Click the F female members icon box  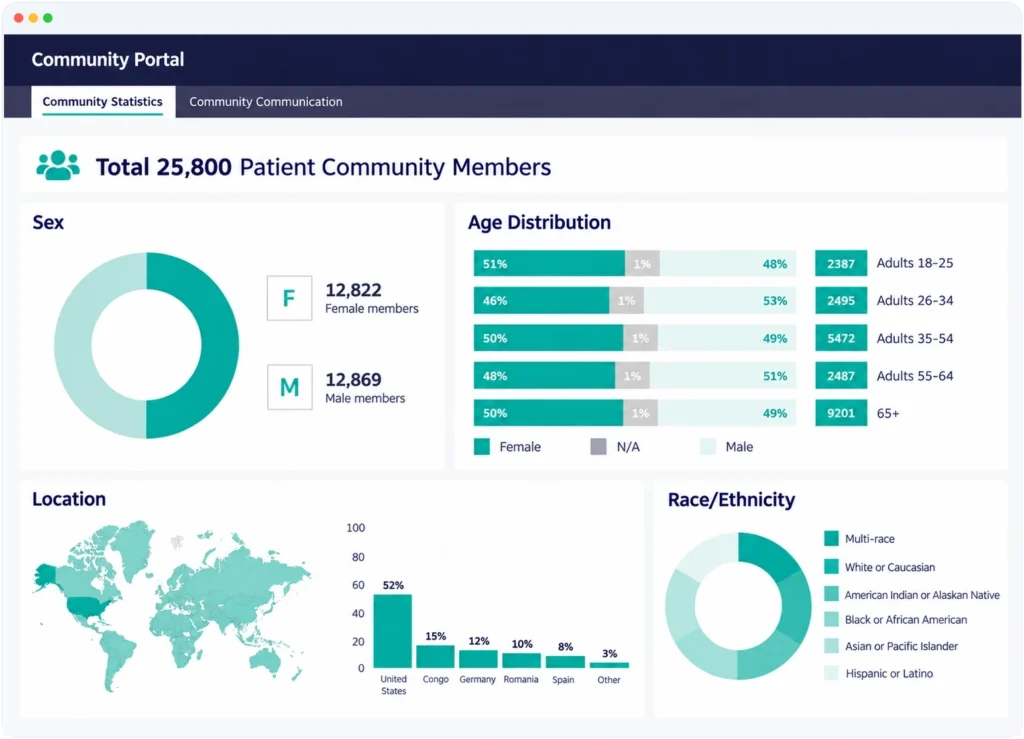[289, 298]
